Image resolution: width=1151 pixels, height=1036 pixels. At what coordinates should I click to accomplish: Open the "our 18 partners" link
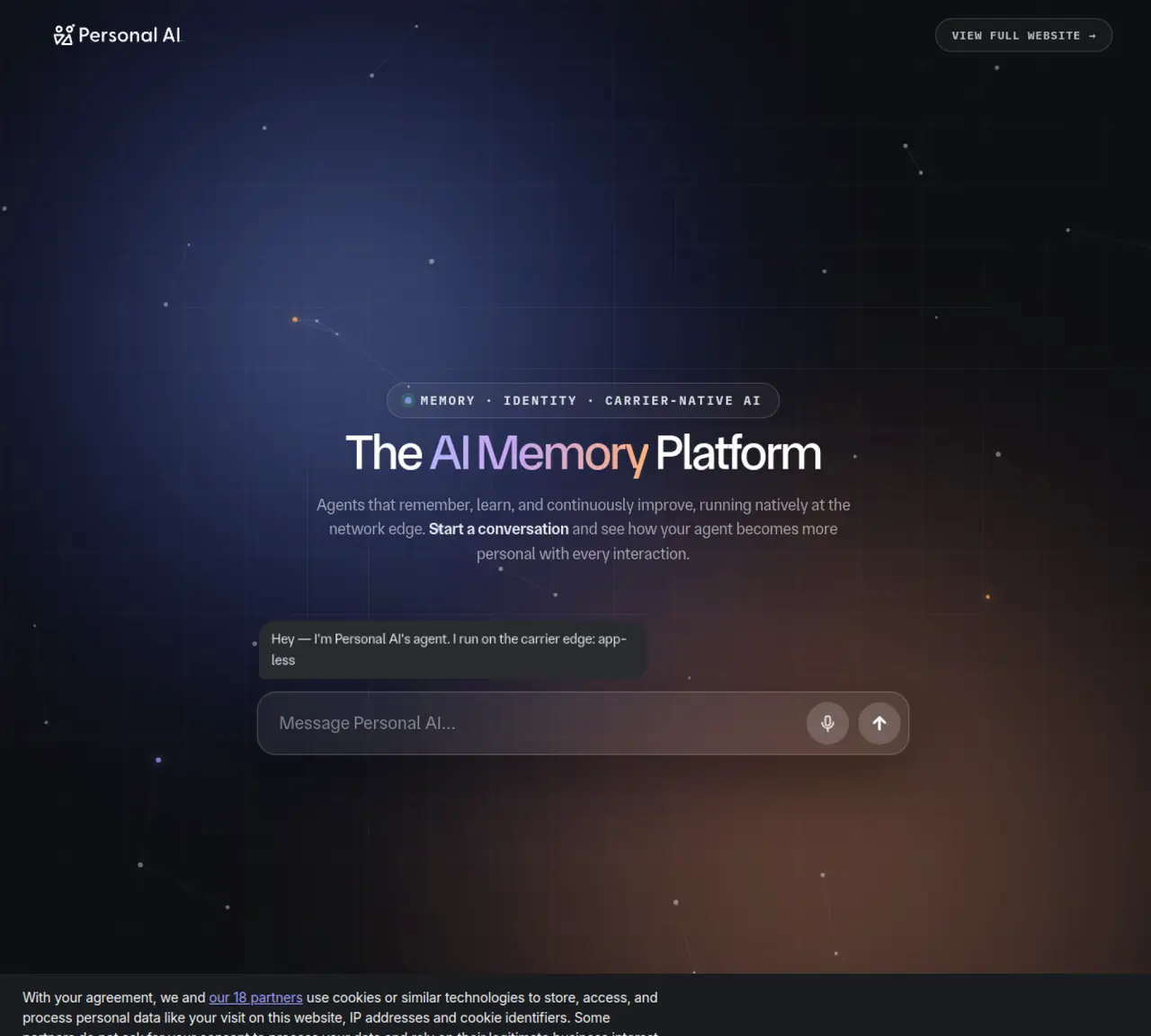(x=255, y=997)
